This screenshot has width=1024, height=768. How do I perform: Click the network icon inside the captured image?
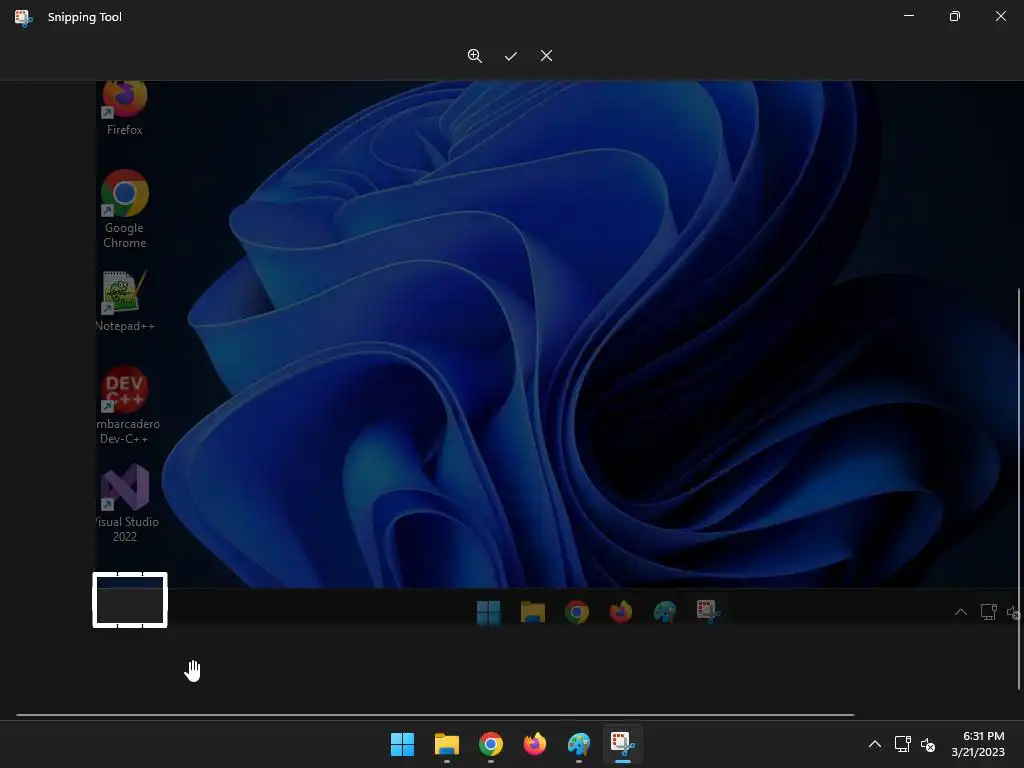tap(989, 612)
